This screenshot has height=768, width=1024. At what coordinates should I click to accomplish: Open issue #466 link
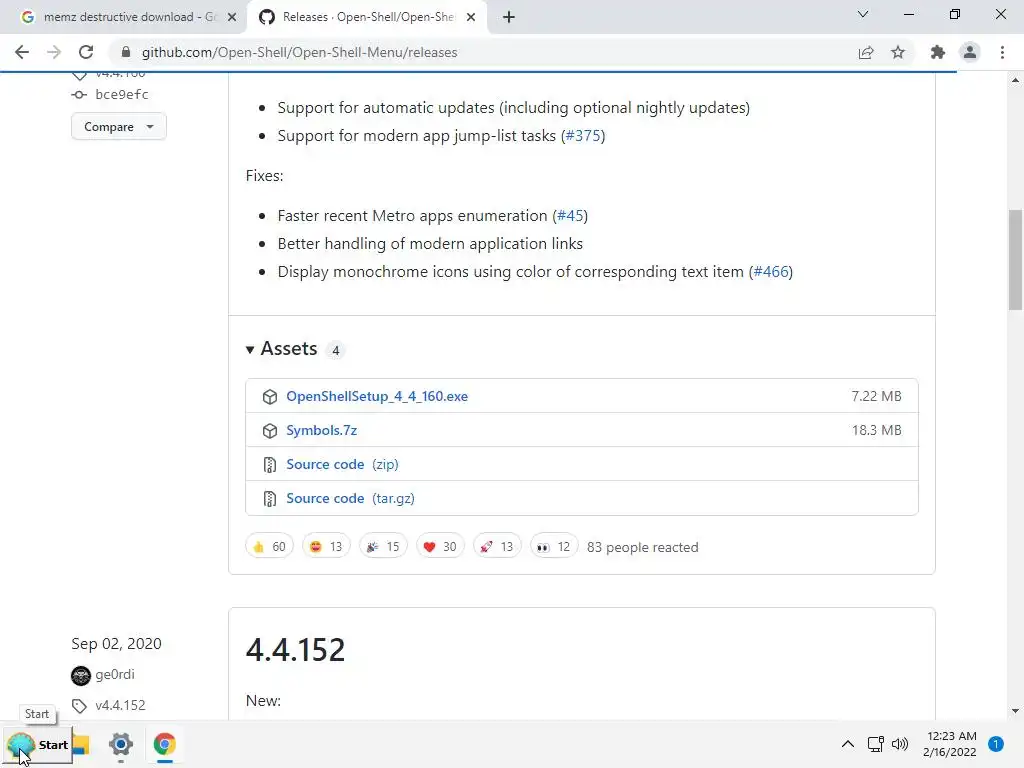pyautogui.click(x=771, y=272)
